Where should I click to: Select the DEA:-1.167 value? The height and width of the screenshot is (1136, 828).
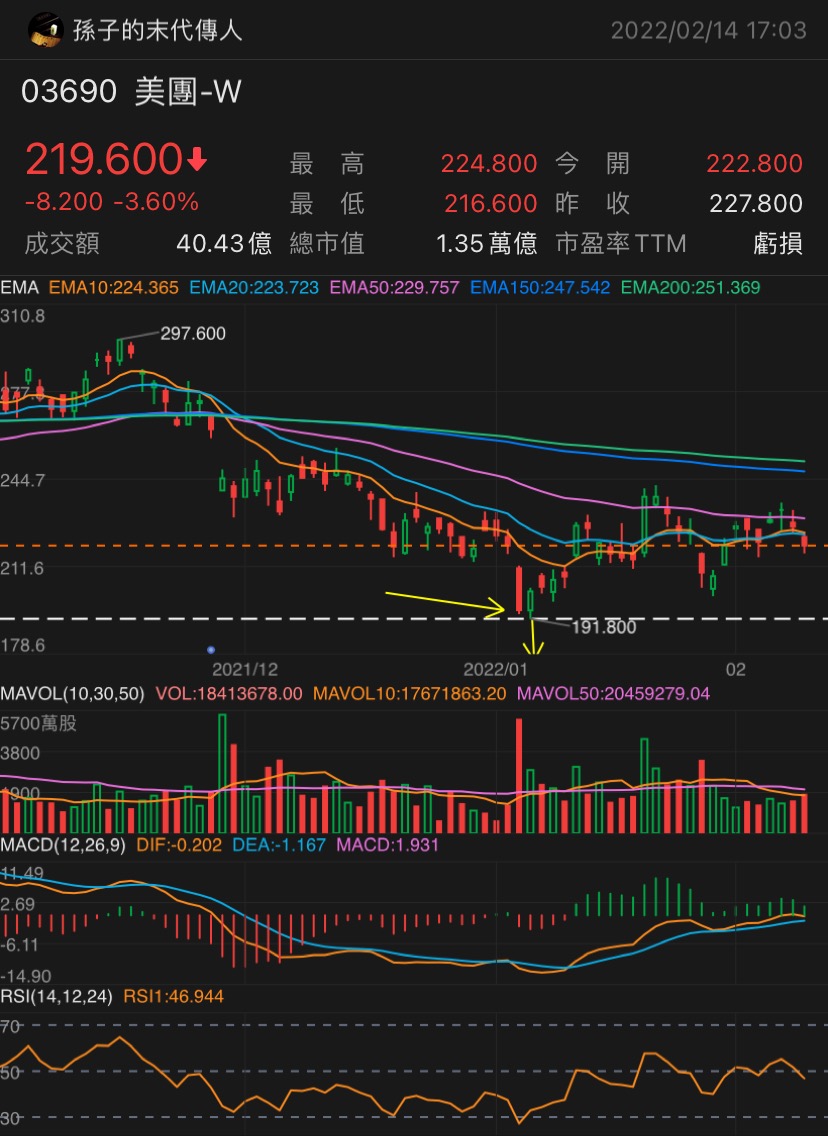[279, 845]
